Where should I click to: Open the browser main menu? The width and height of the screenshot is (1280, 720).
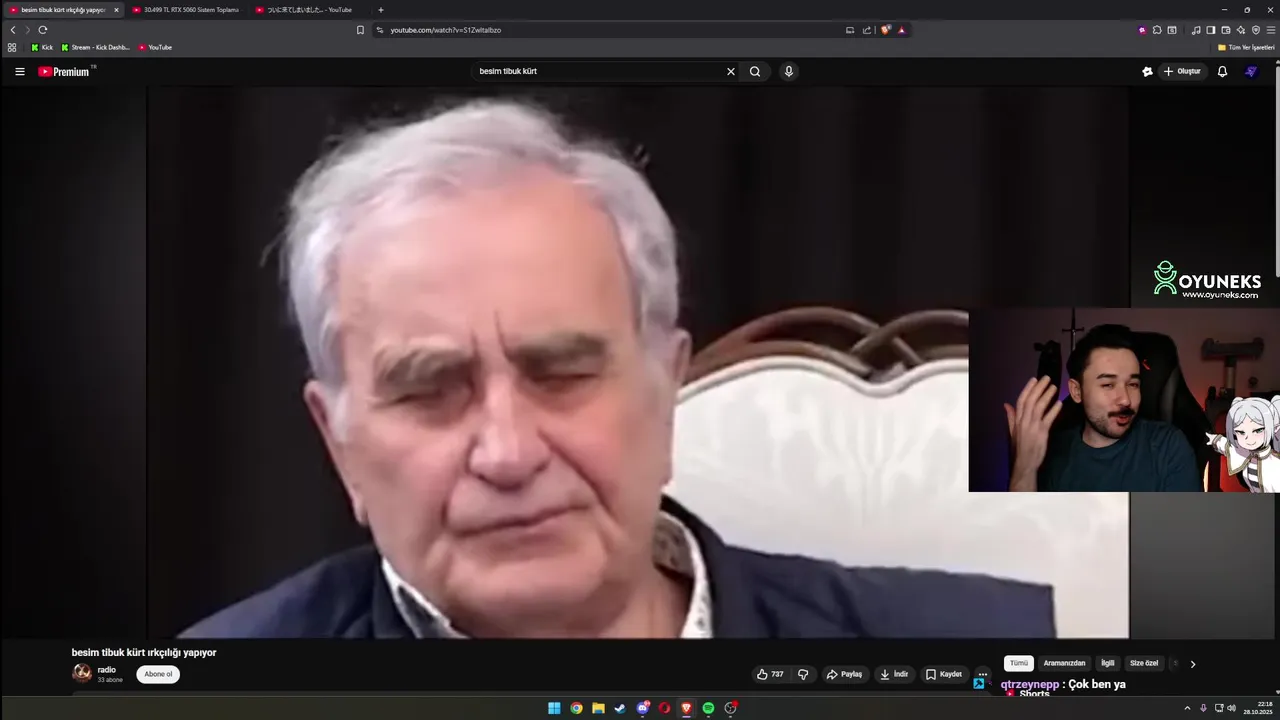1271,30
